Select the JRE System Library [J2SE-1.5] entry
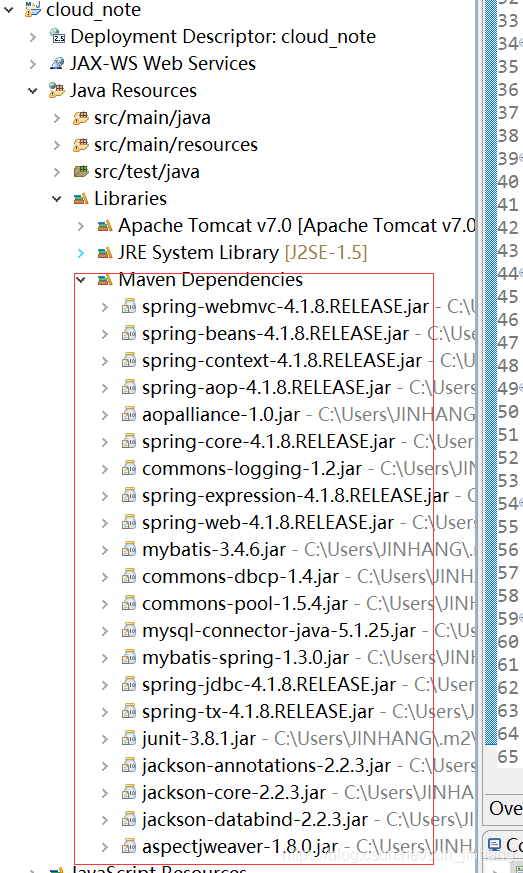Image resolution: width=523 pixels, height=873 pixels. (x=242, y=253)
